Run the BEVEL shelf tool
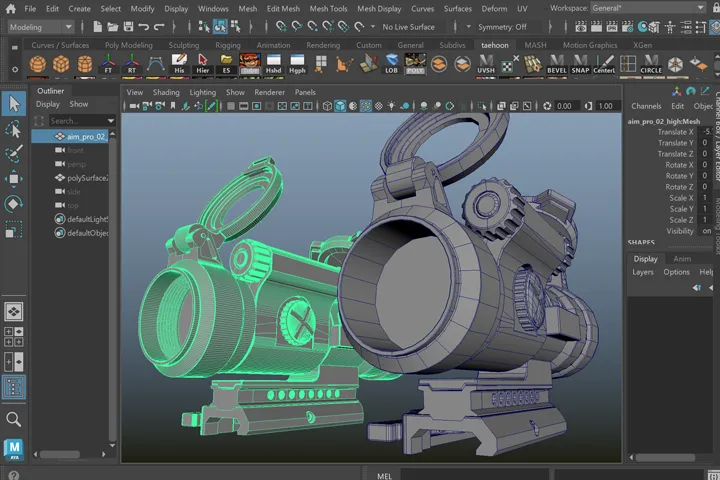 [x=557, y=64]
